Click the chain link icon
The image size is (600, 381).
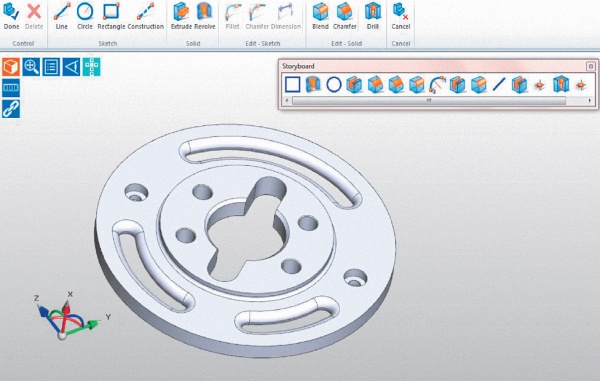[x=11, y=109]
